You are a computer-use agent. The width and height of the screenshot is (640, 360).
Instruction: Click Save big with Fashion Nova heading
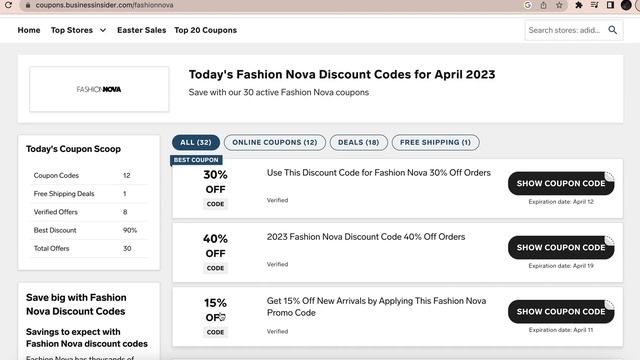(76, 304)
